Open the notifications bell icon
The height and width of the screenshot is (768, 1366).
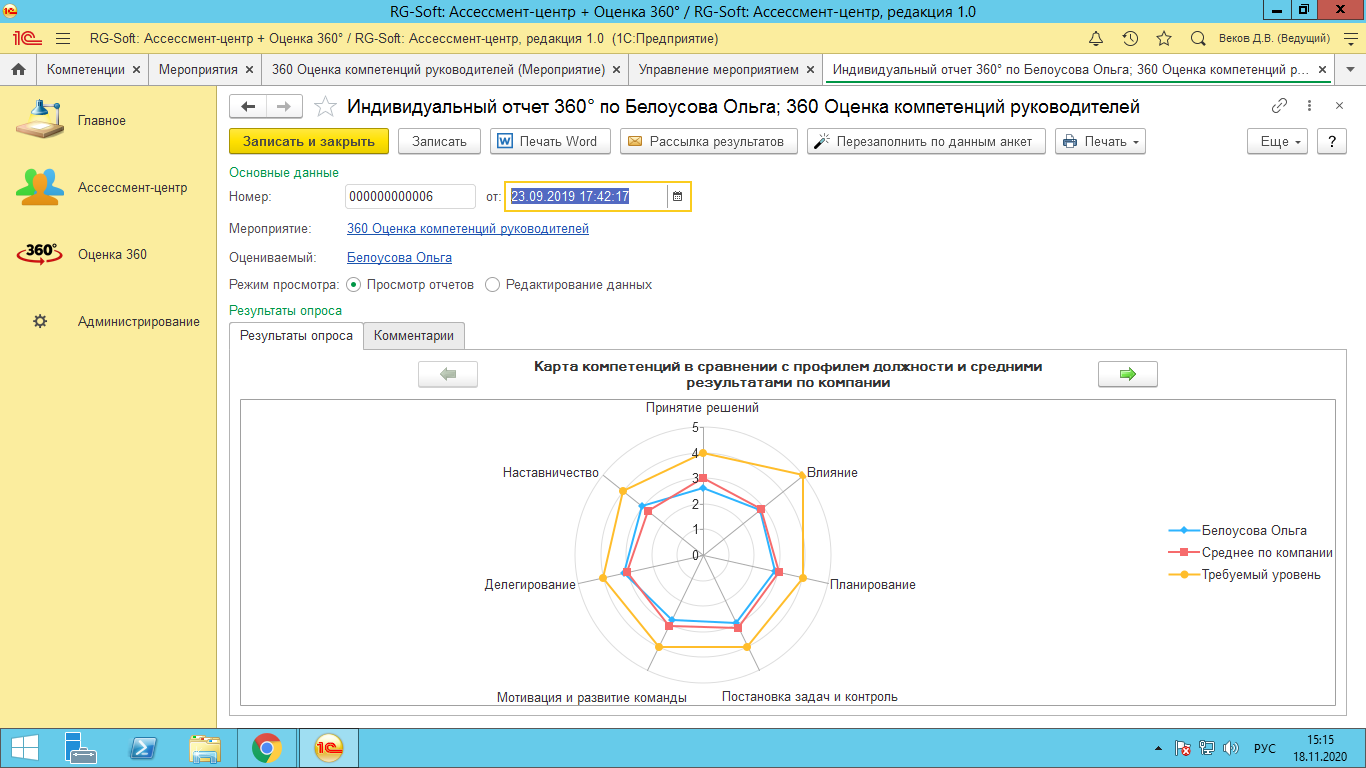(x=1096, y=39)
